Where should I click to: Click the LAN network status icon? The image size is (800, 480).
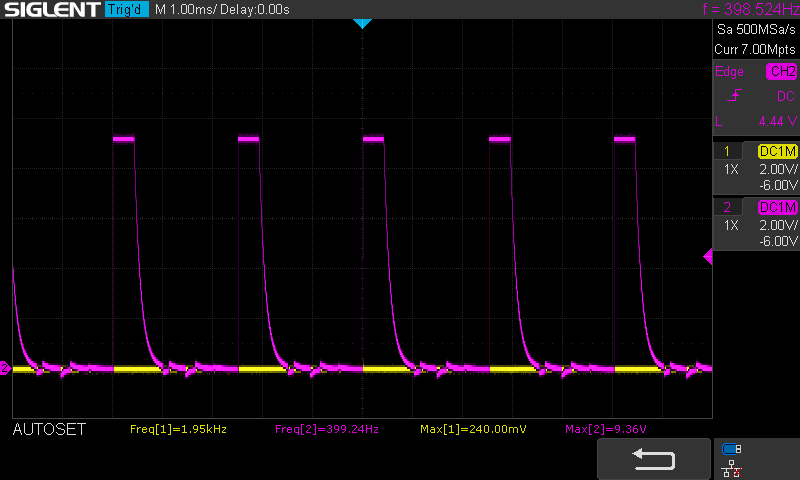pyautogui.click(x=732, y=468)
